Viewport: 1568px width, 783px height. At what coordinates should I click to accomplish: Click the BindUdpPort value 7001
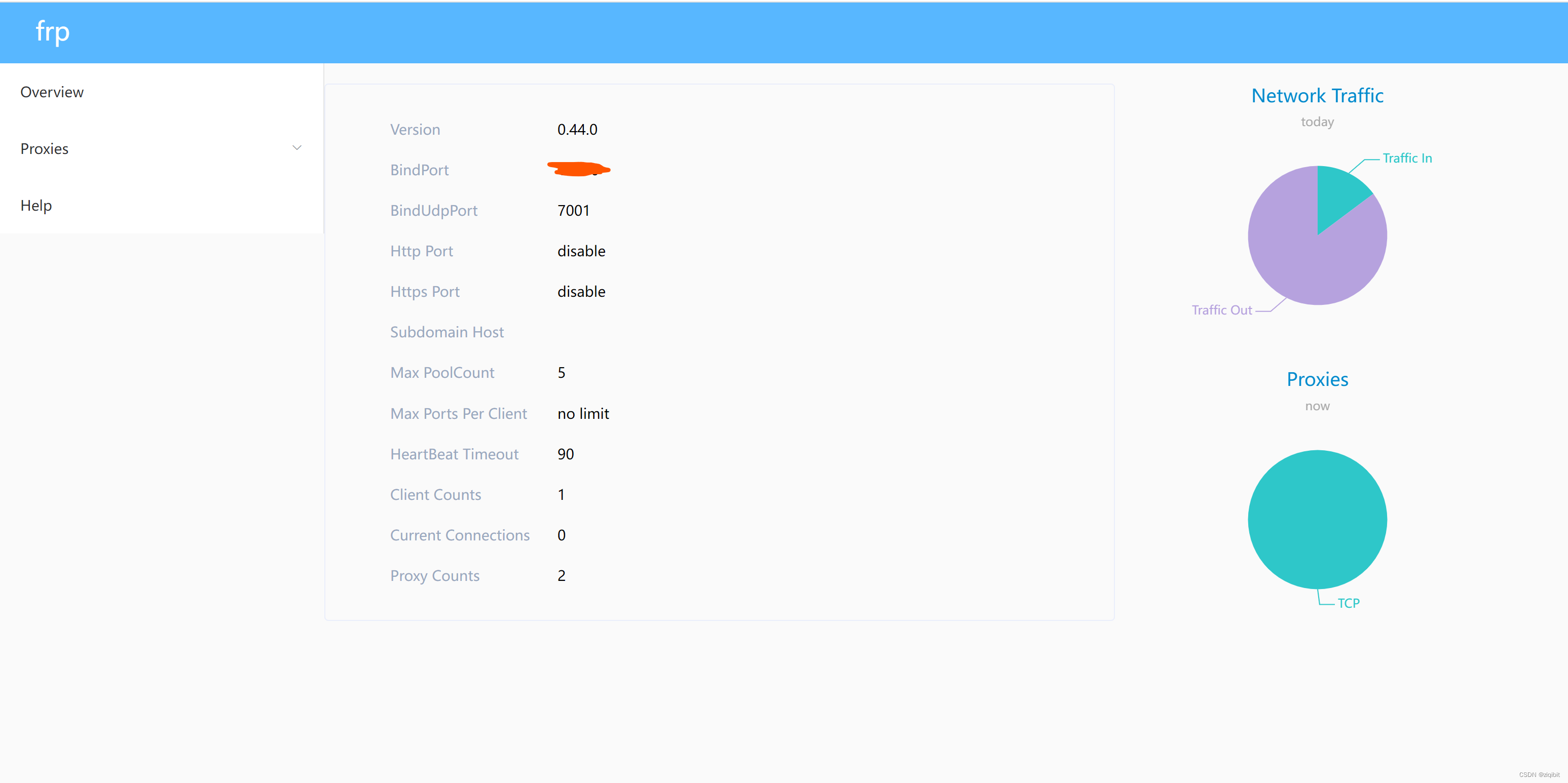[x=573, y=211]
